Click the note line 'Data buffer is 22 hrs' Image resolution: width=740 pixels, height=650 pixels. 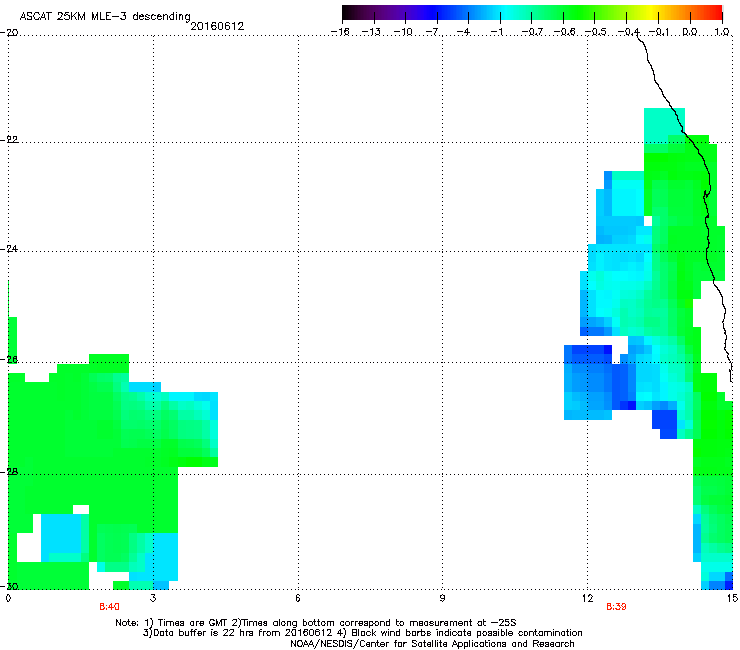[362, 633]
